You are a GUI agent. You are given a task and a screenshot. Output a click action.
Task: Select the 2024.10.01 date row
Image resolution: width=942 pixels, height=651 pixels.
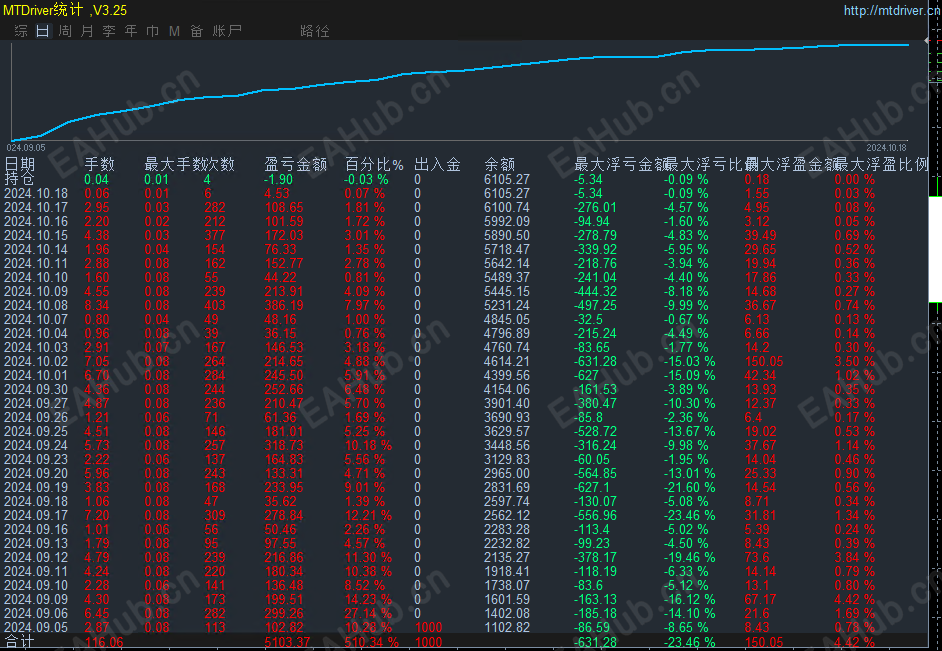coord(36,375)
